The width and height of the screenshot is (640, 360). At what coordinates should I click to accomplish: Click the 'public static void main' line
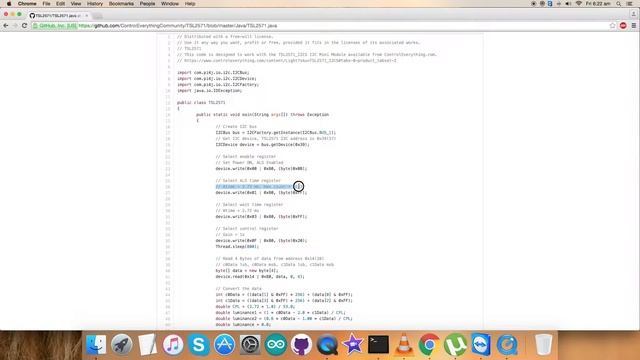[262, 115]
